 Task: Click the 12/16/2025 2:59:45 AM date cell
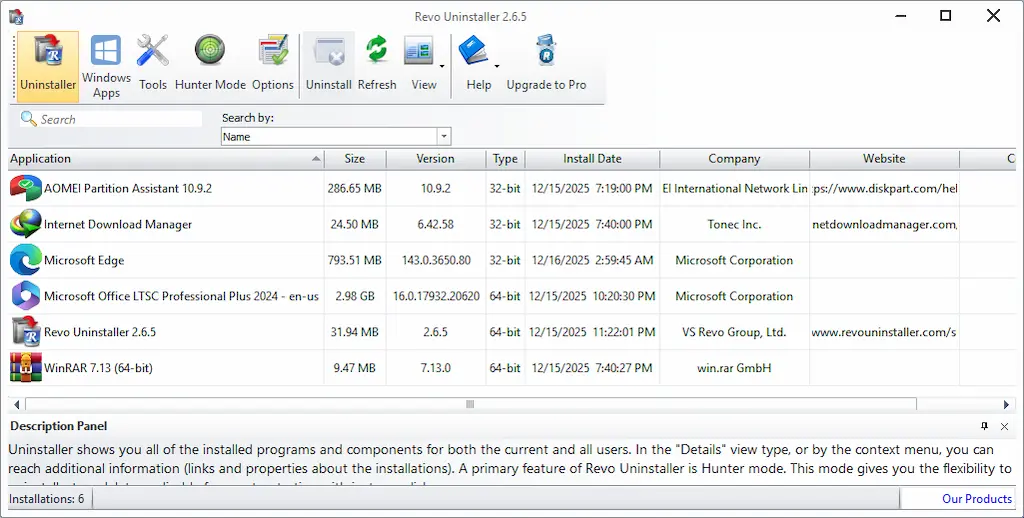point(592,260)
